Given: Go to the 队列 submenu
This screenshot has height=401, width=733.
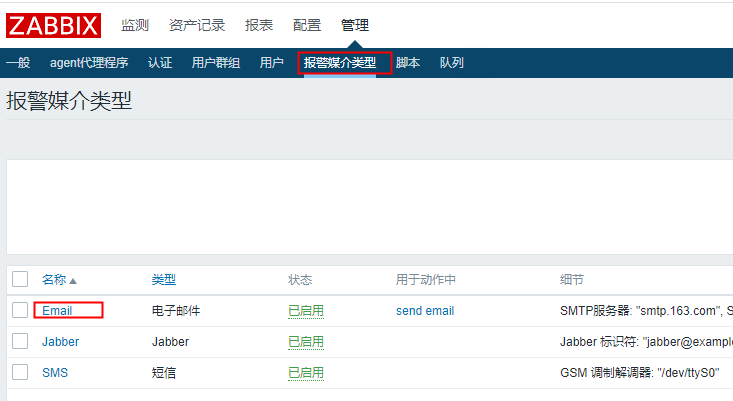Looking at the screenshot, I should tap(452, 63).
